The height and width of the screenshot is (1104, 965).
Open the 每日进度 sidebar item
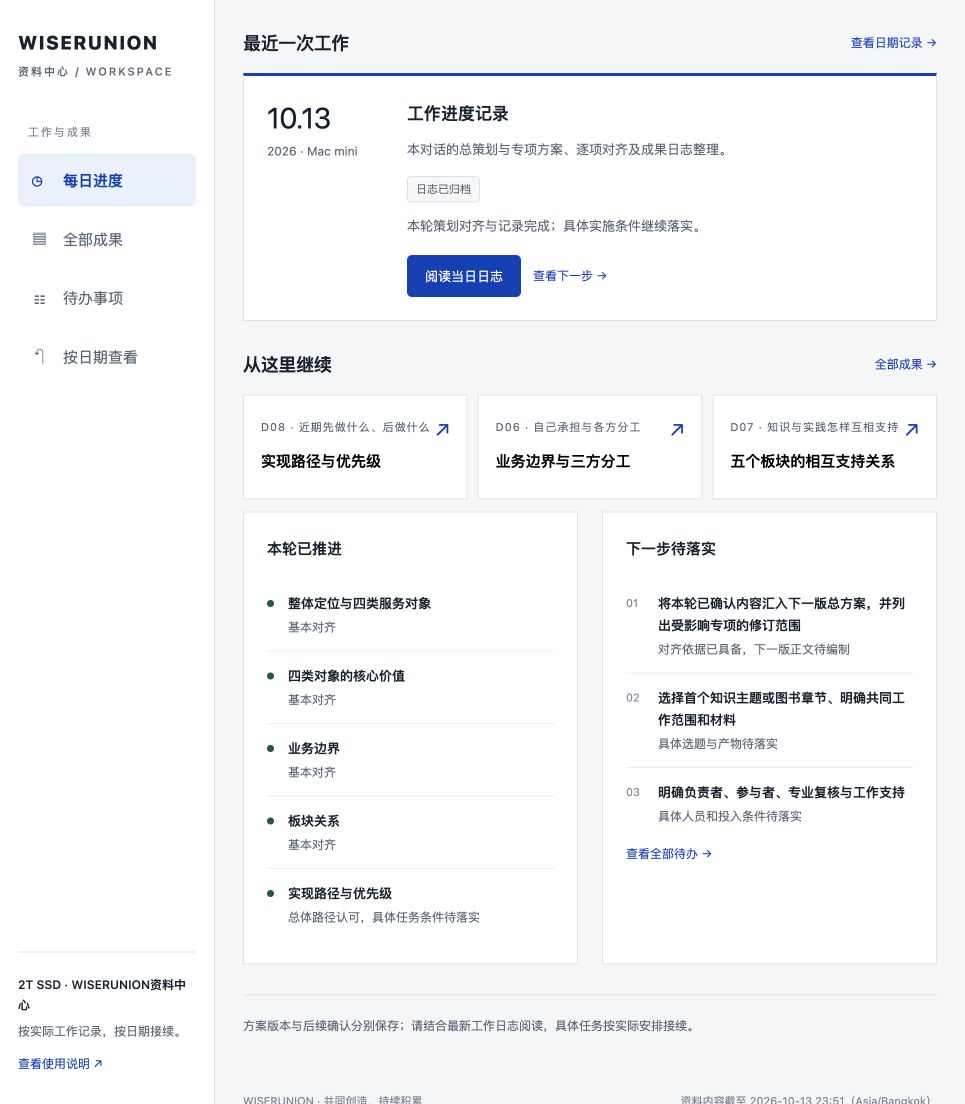point(107,180)
